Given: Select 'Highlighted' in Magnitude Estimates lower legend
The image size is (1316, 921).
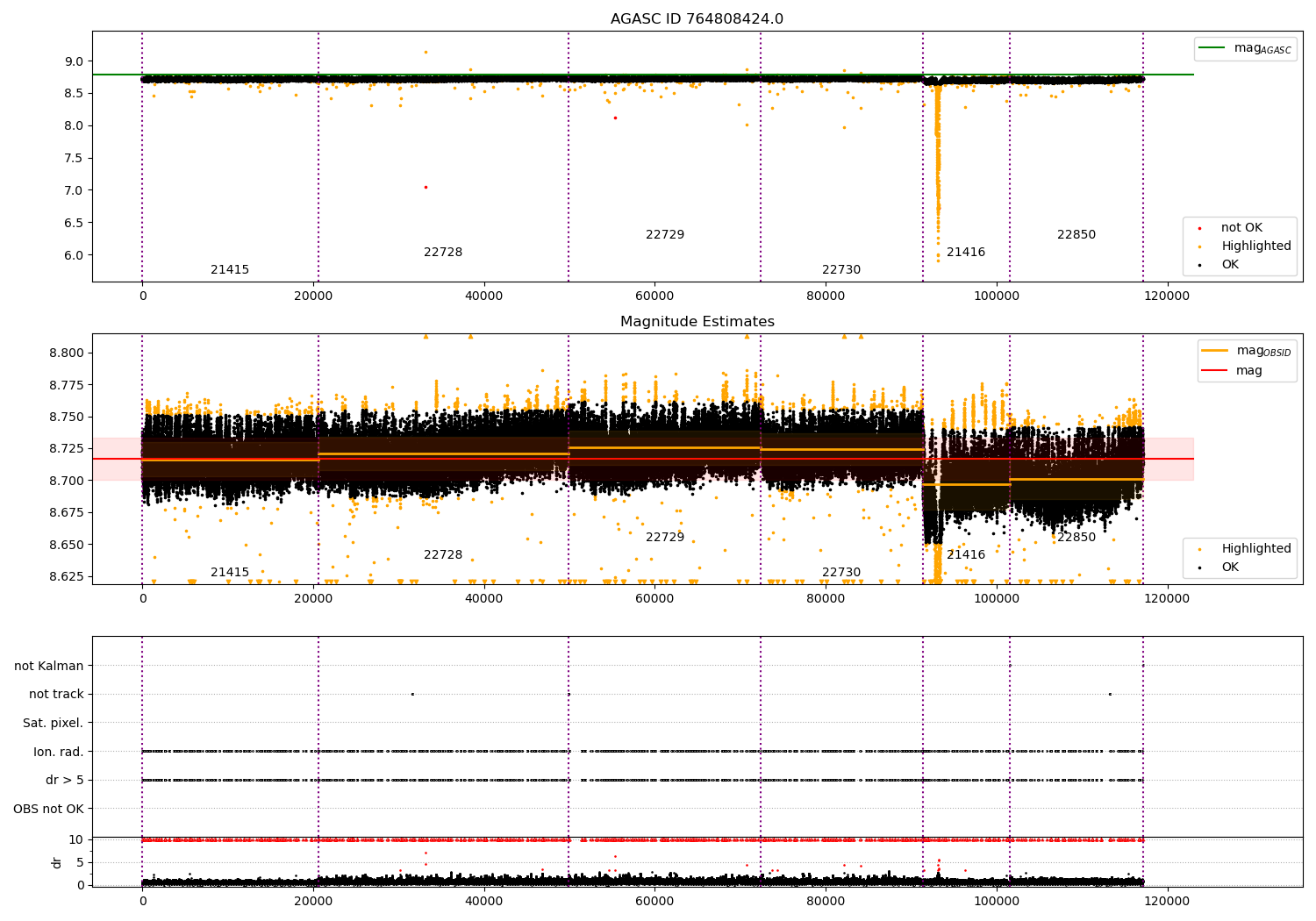Looking at the screenshot, I should (1256, 549).
